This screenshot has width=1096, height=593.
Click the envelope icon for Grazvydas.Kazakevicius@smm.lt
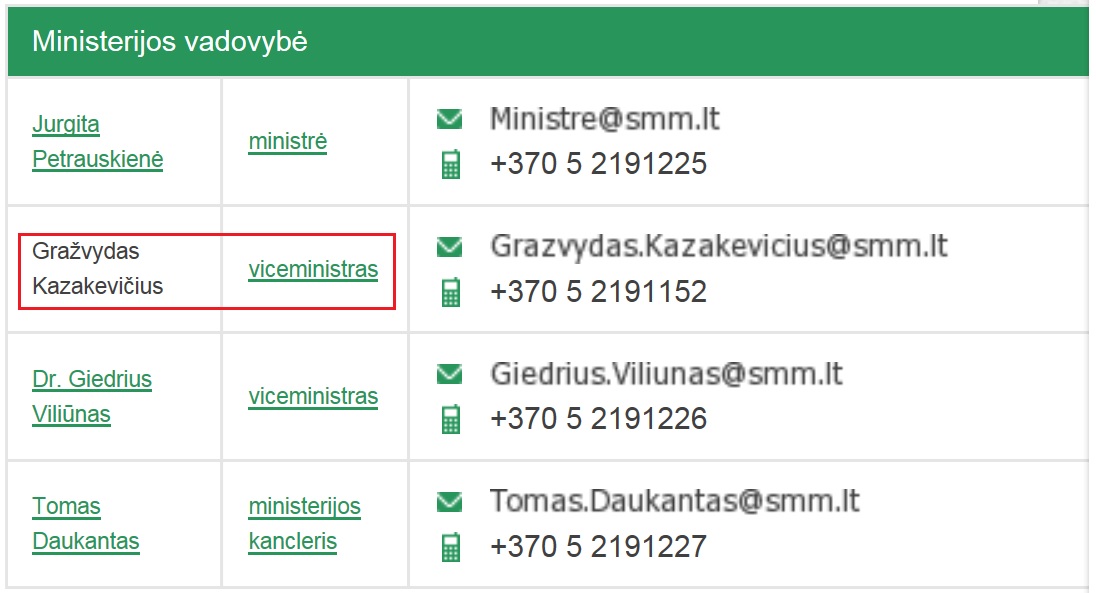pos(449,246)
